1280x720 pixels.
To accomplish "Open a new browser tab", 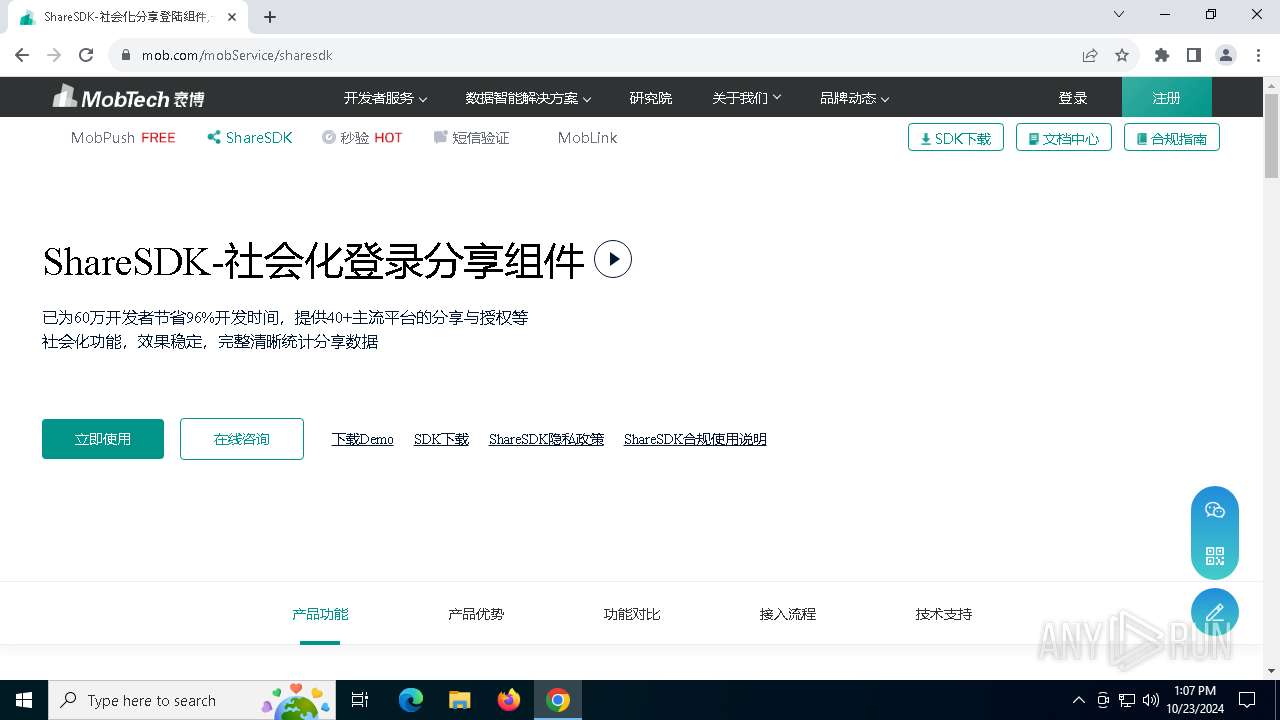I will 270,17.
